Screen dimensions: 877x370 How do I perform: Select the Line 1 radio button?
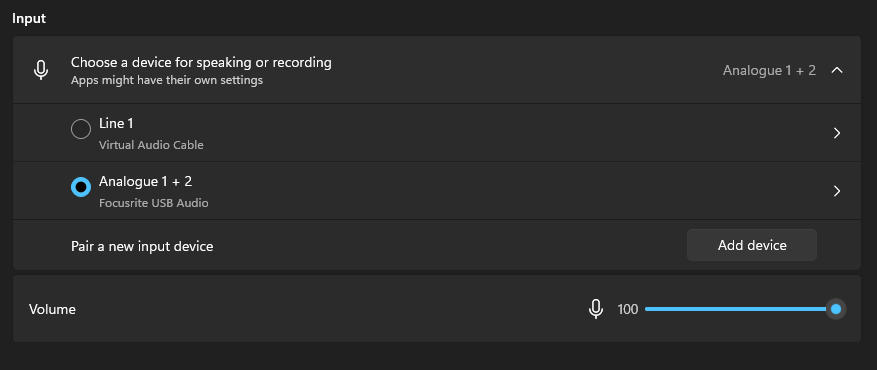(x=81, y=129)
